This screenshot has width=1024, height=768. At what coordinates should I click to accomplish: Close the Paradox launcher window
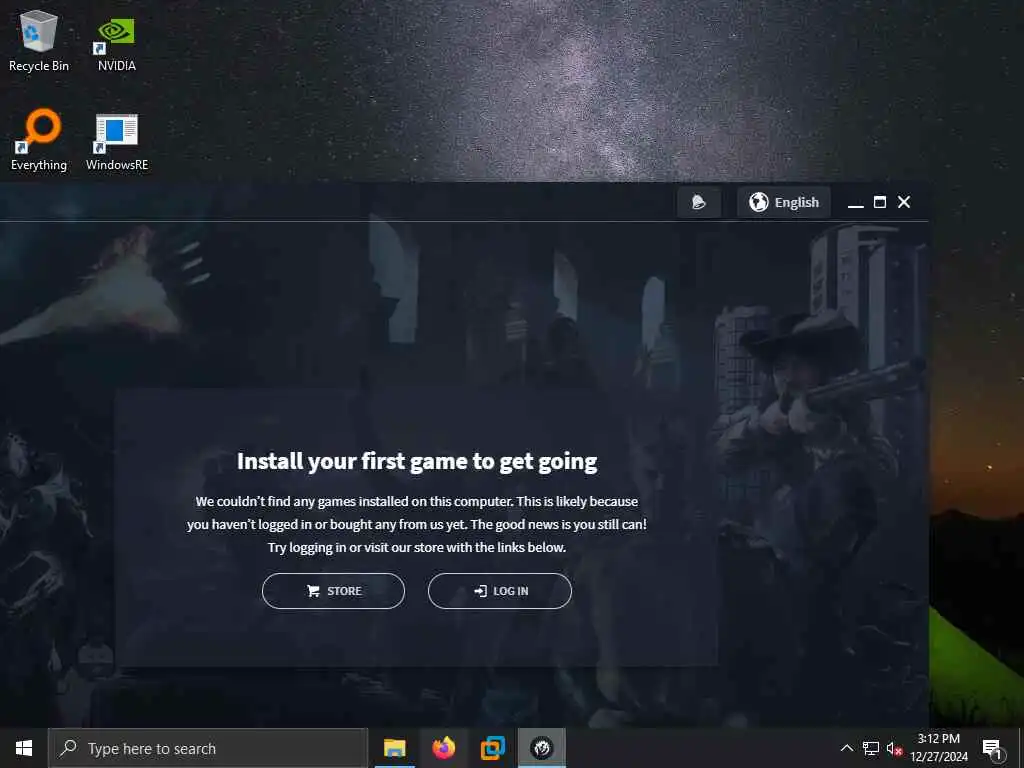tap(904, 202)
